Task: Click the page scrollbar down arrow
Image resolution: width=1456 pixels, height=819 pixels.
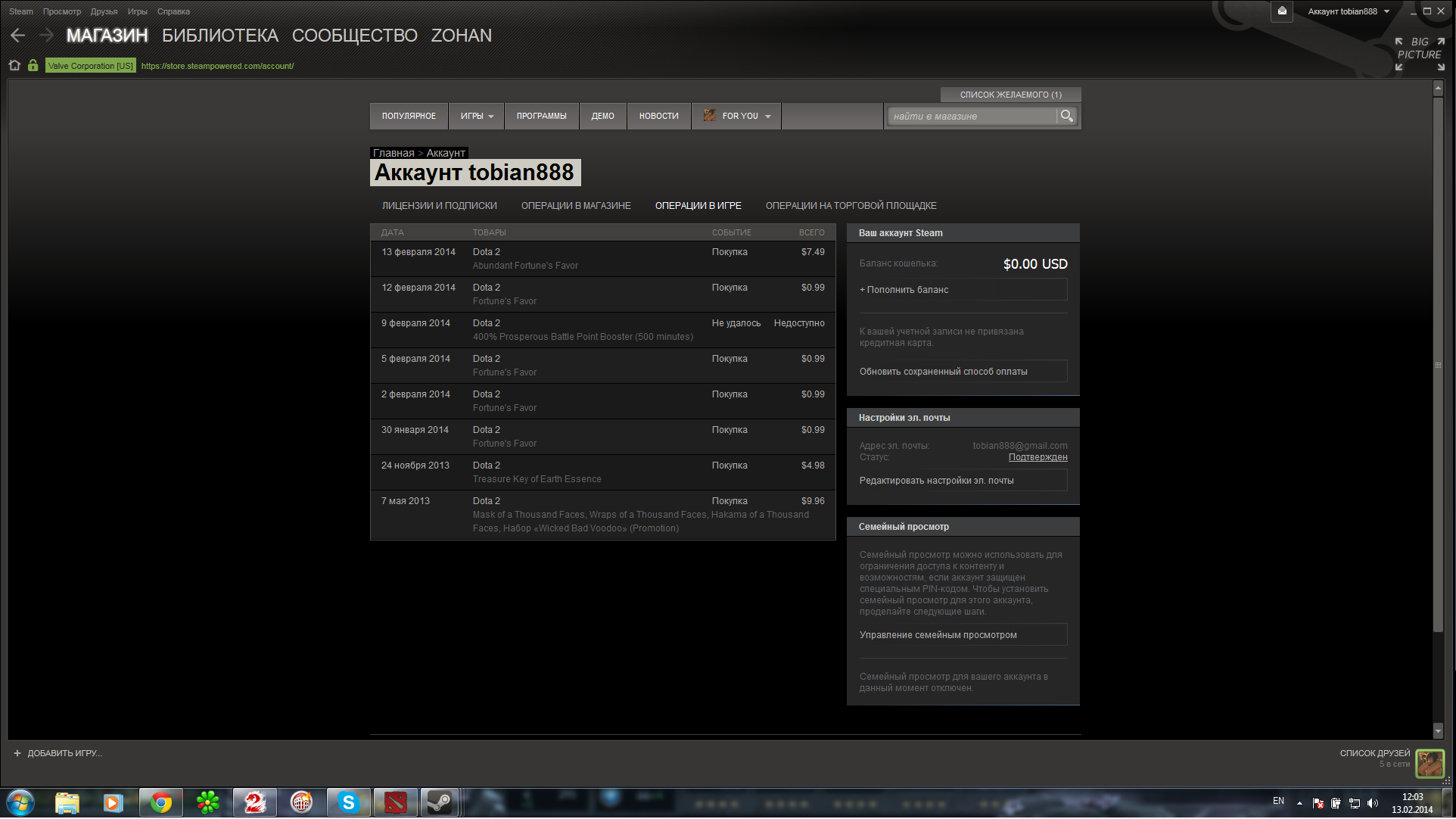Action: (1439, 731)
